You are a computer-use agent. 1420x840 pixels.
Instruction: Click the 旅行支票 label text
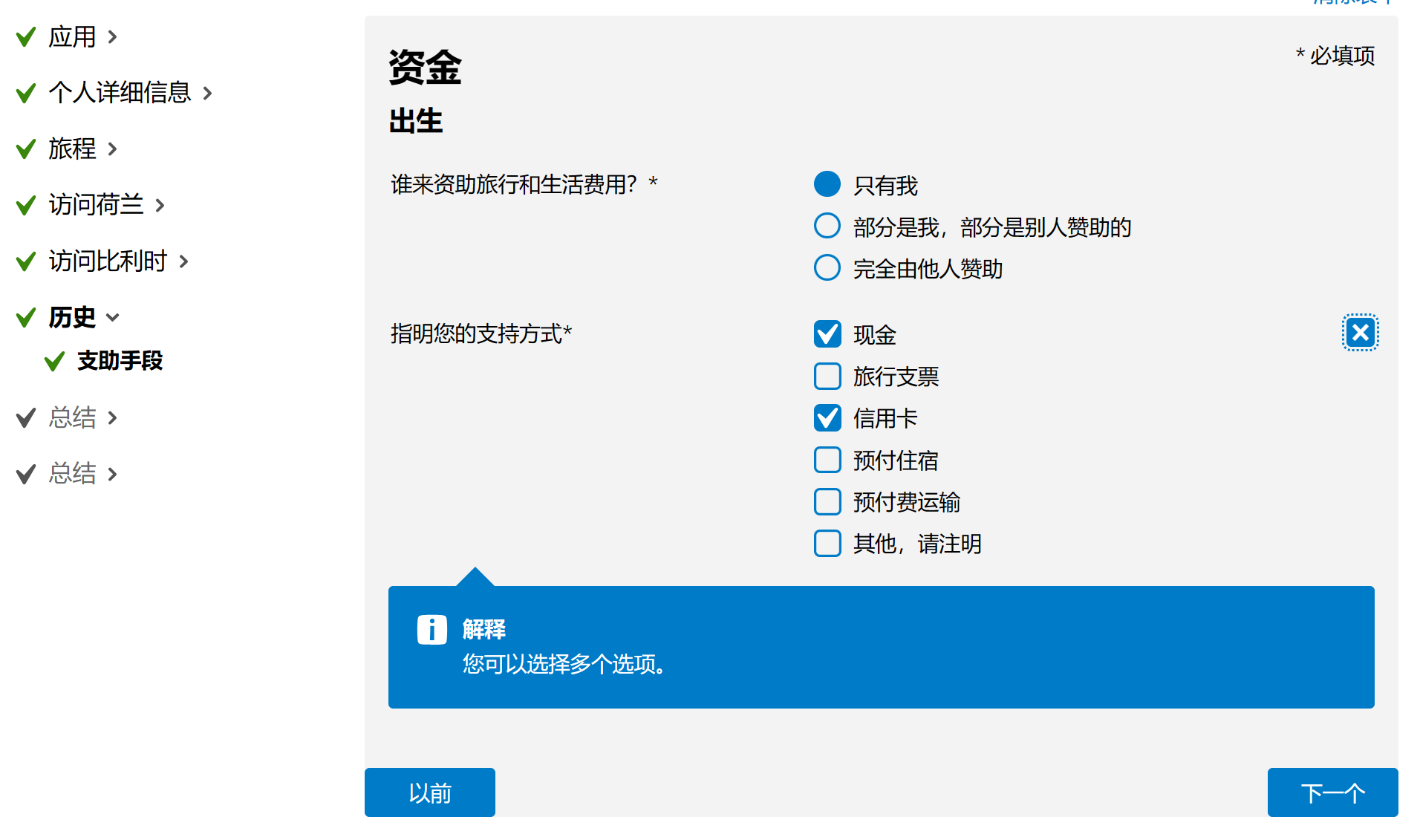[896, 377]
